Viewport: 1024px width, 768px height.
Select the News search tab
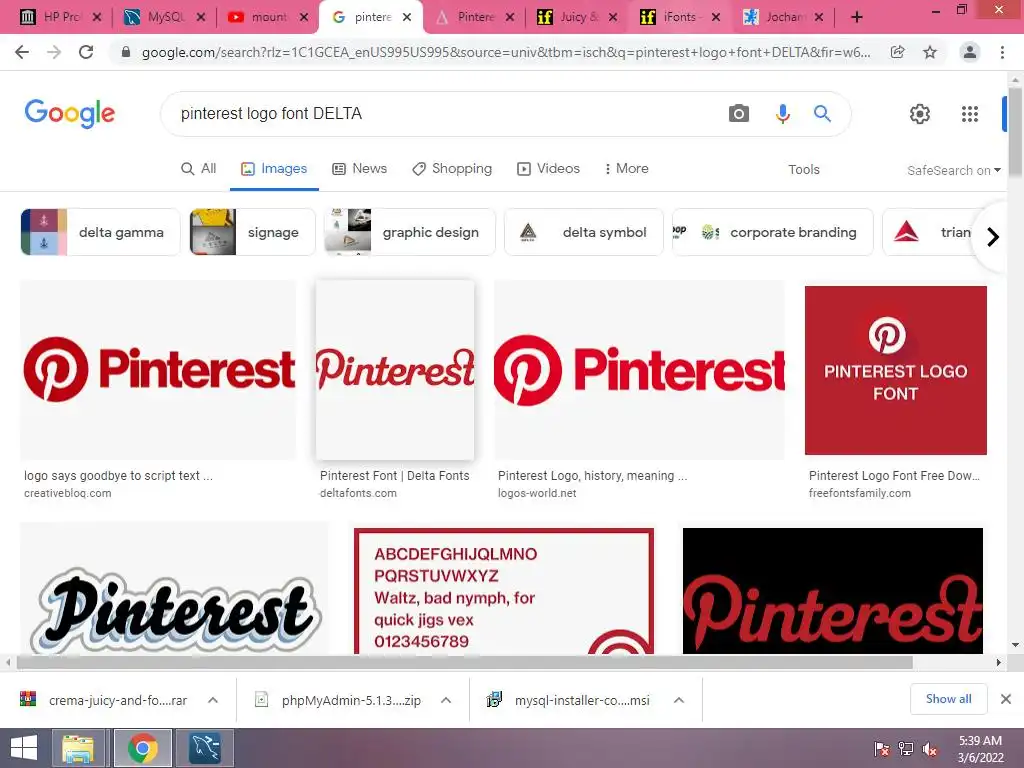pos(360,168)
